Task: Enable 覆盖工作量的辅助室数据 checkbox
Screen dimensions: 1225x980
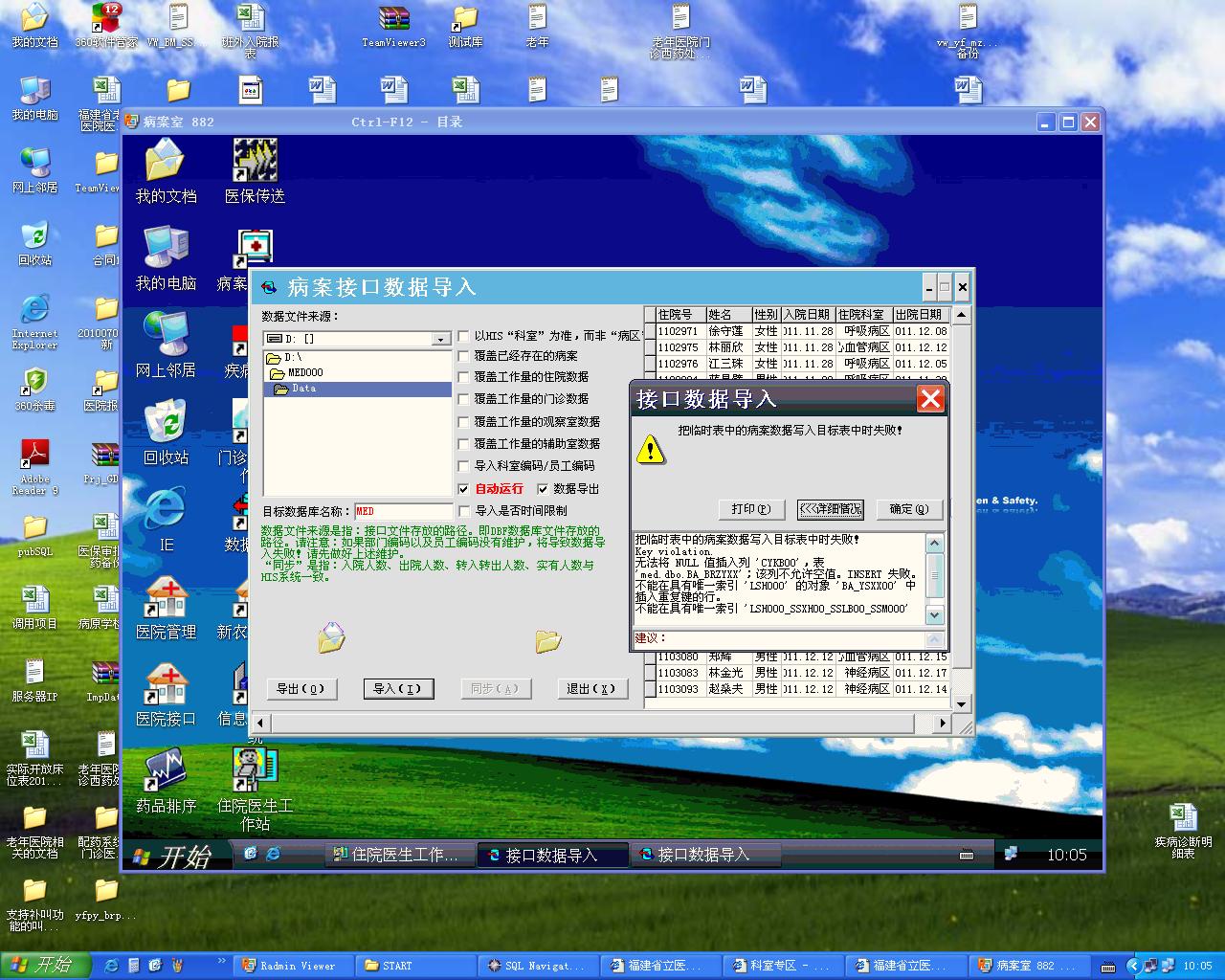Action: tap(464, 444)
